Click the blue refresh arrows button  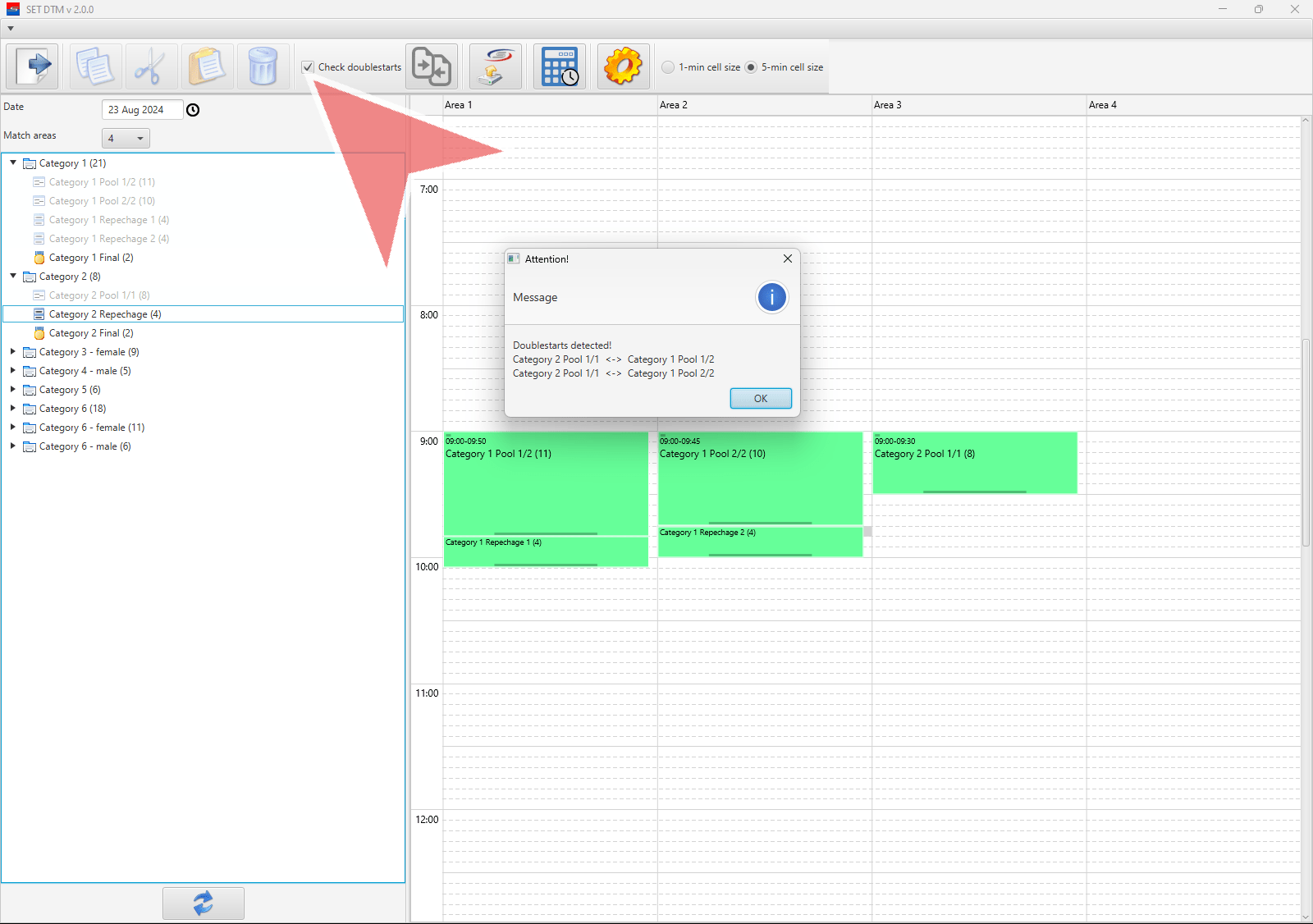click(x=203, y=903)
